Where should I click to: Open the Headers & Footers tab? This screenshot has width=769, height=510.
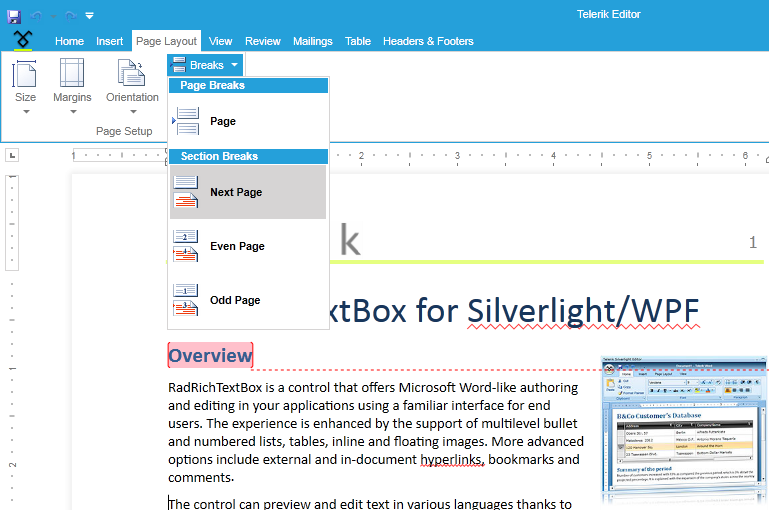coord(428,41)
